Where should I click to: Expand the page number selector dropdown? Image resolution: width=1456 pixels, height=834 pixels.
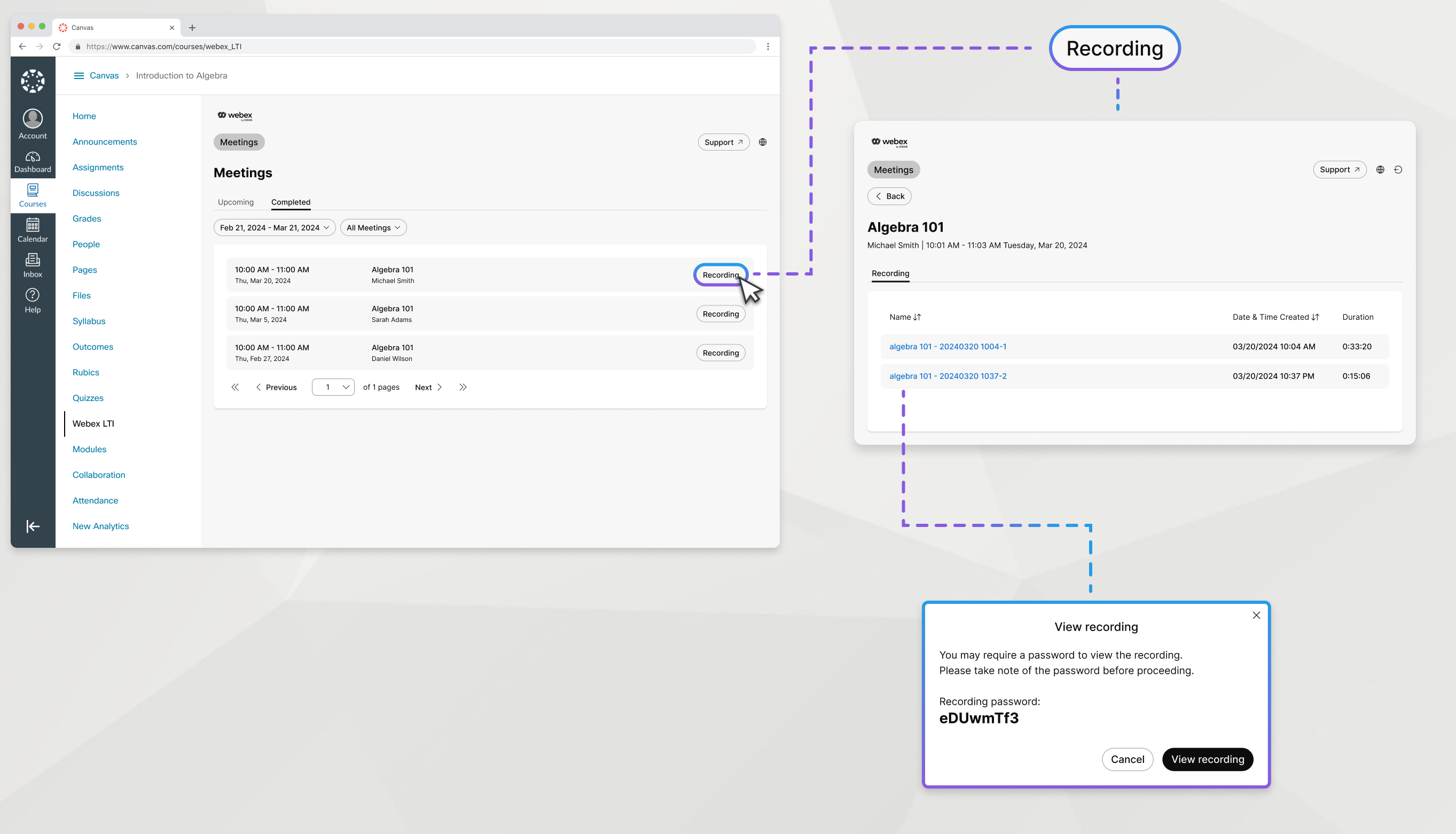tap(332, 387)
